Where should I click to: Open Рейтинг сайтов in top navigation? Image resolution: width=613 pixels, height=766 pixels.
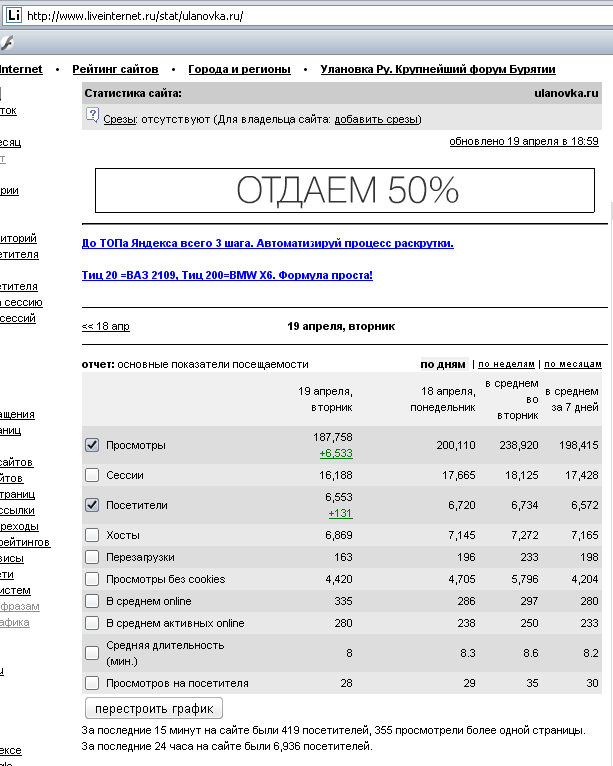(115, 69)
